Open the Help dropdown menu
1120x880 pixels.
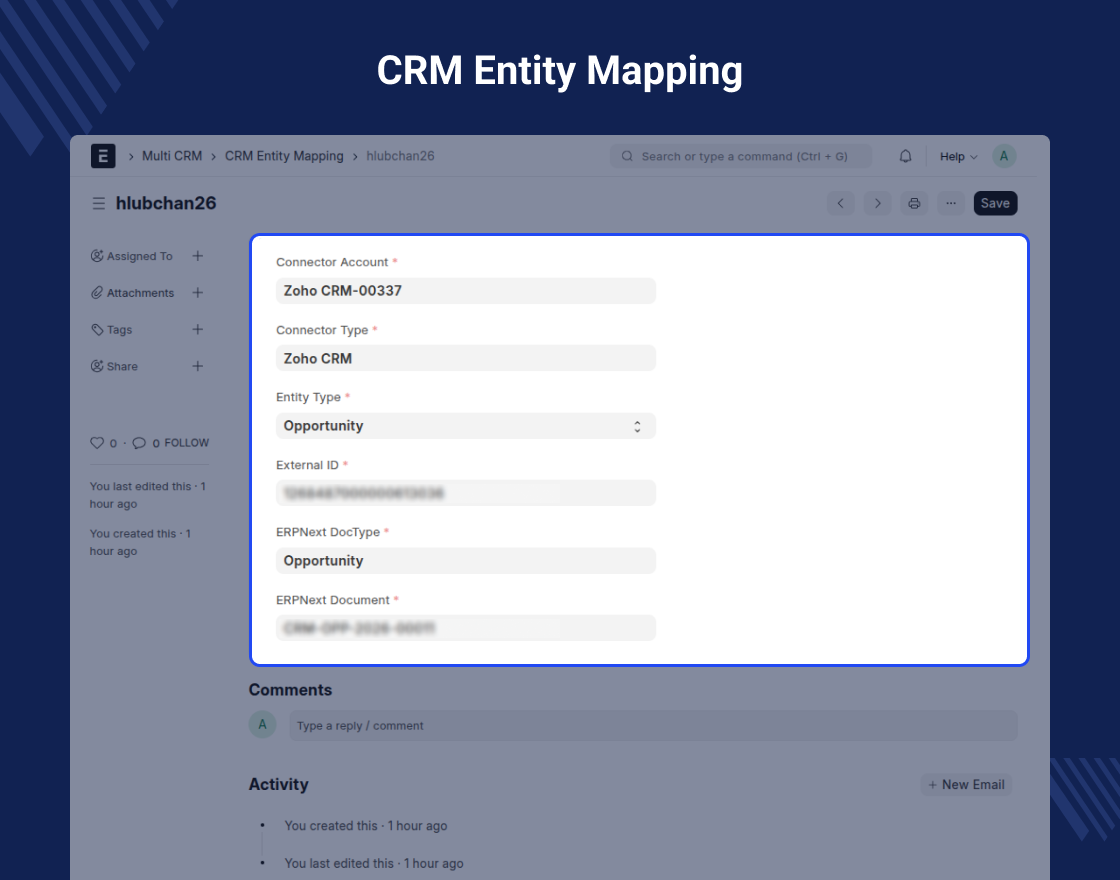pyautogui.click(x=958, y=156)
